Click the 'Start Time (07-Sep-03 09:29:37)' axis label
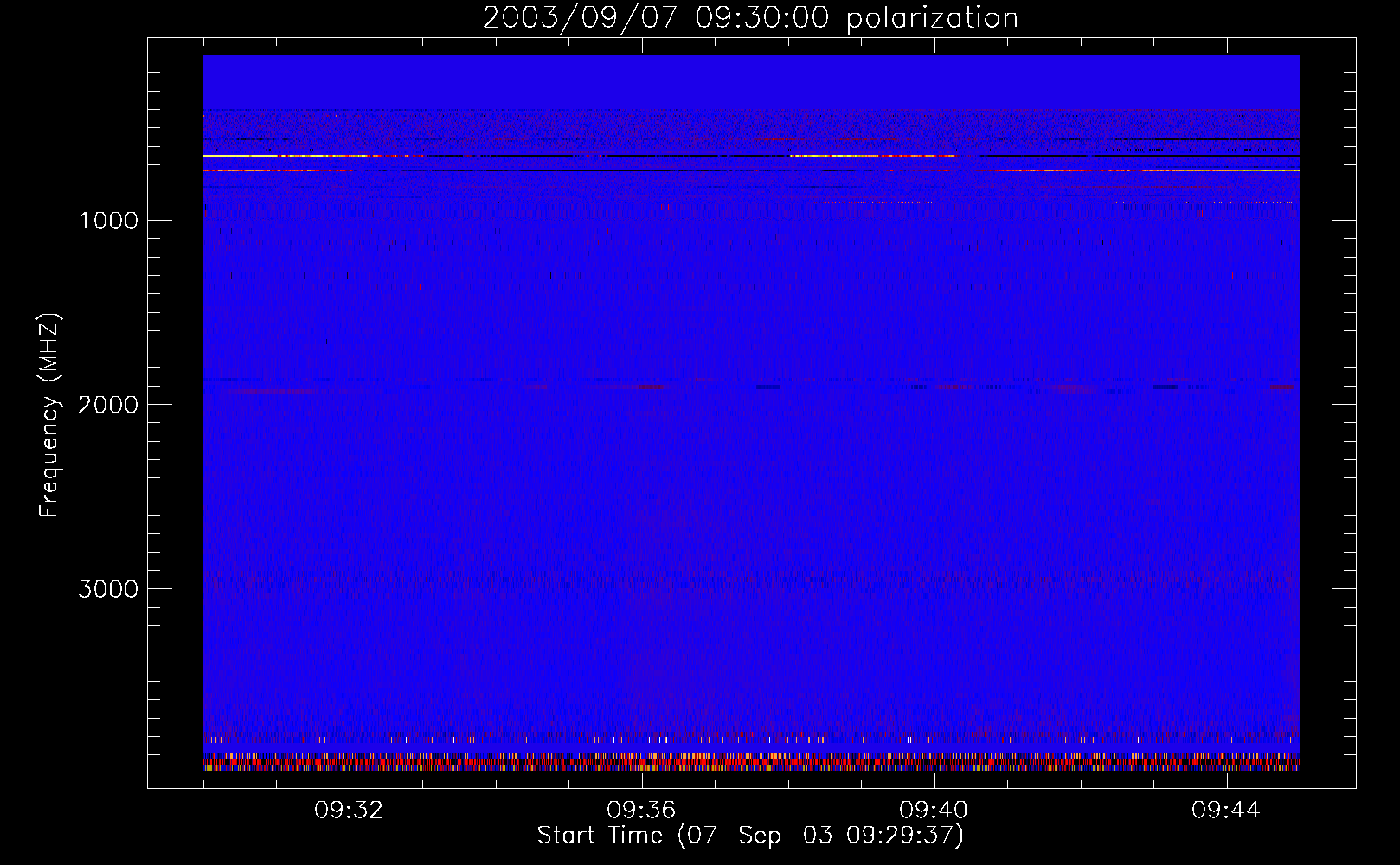Viewport: 1400px width, 865px height. [x=750, y=836]
